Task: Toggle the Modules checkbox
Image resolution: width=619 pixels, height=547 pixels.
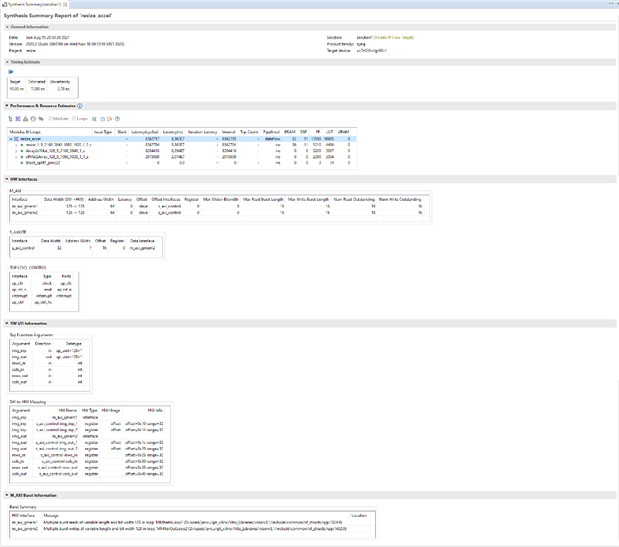Action: 52,118
